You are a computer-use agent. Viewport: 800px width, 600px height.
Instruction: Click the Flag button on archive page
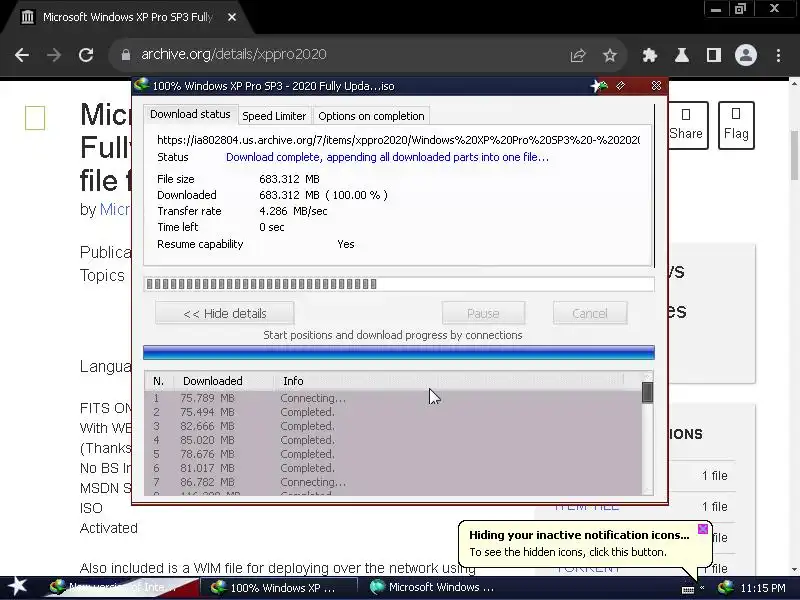coord(736,125)
